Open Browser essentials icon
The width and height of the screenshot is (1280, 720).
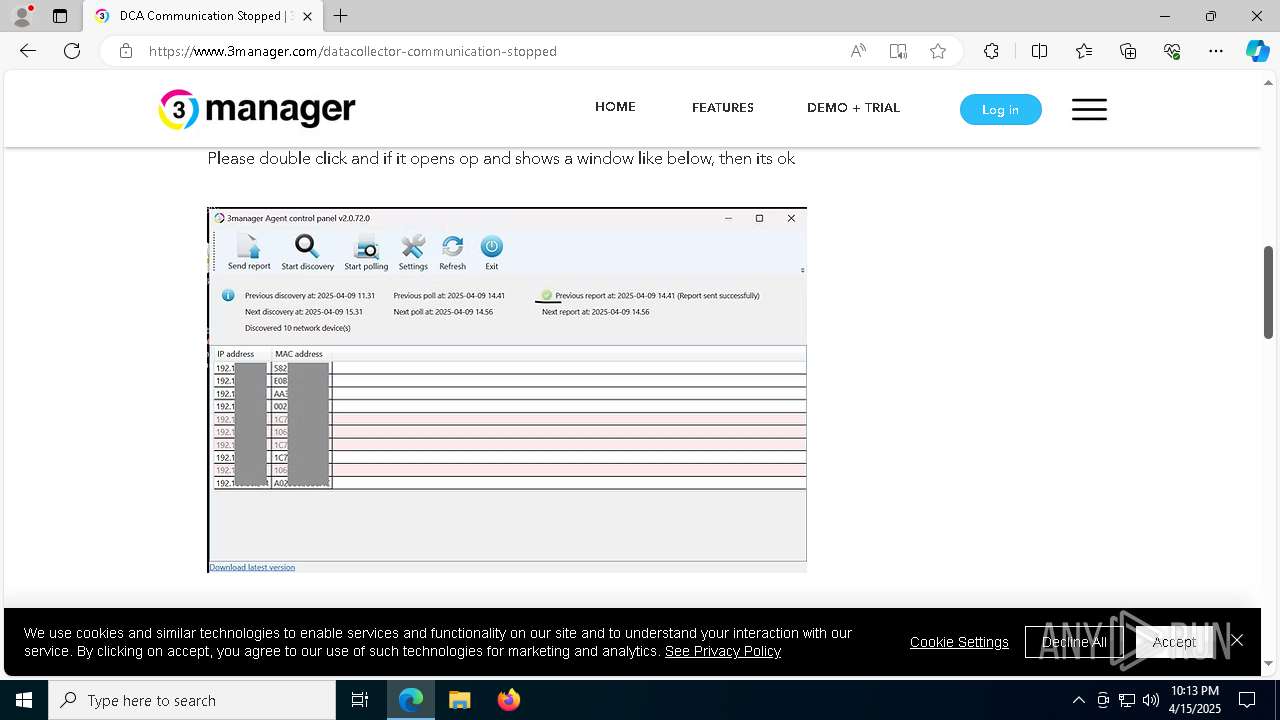point(1172,51)
